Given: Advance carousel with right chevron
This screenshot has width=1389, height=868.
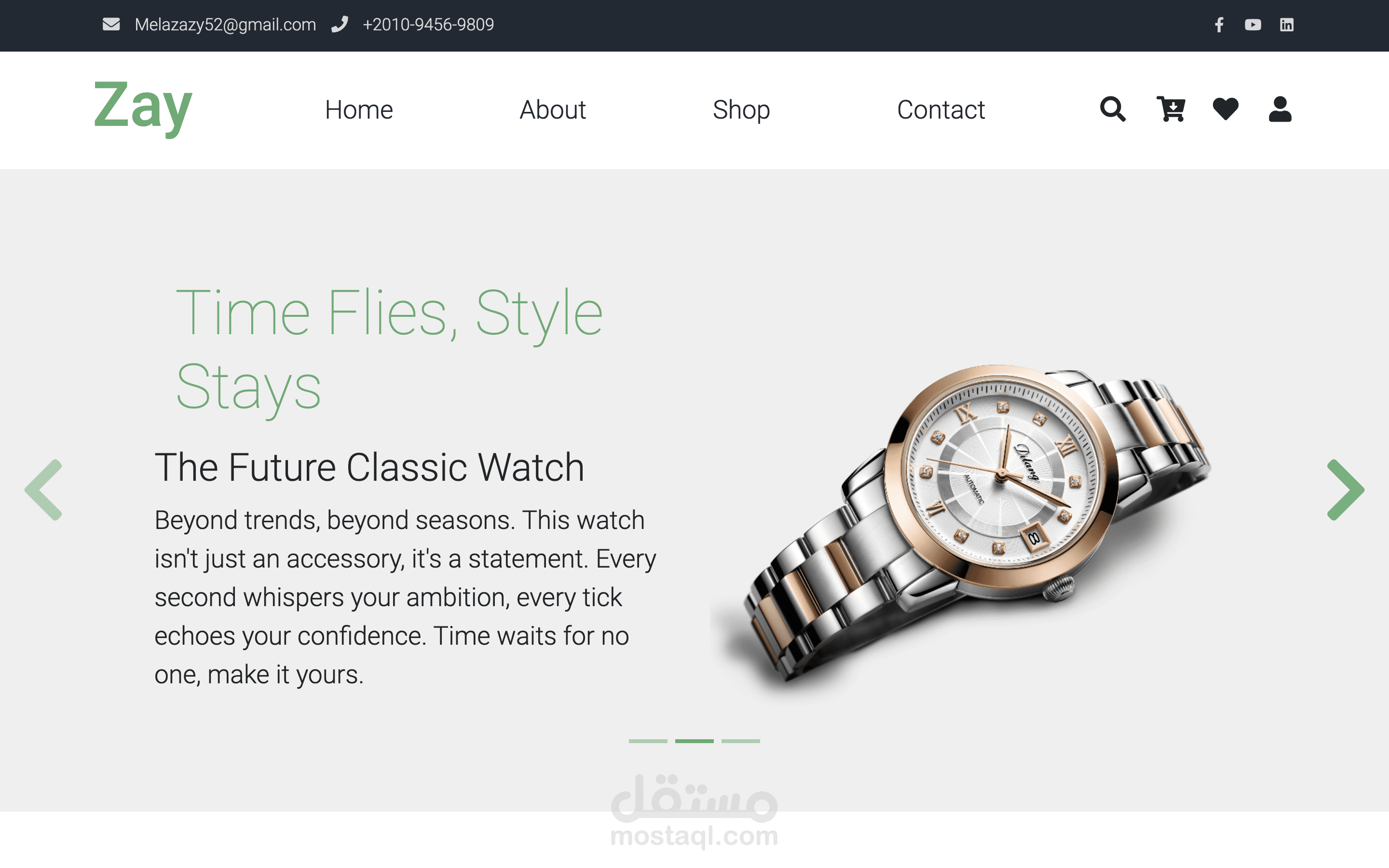Looking at the screenshot, I should (1346, 489).
